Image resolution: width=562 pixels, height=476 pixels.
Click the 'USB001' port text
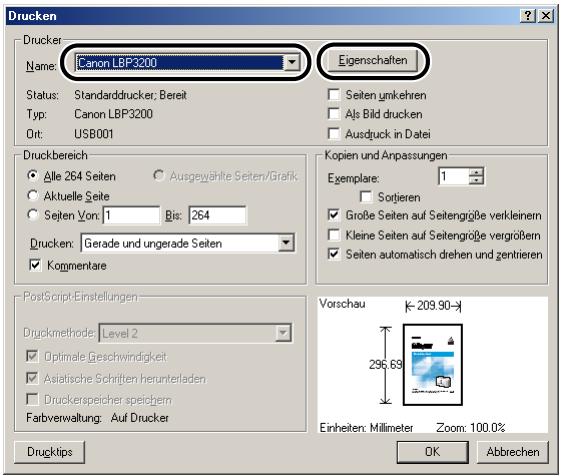[94, 134]
